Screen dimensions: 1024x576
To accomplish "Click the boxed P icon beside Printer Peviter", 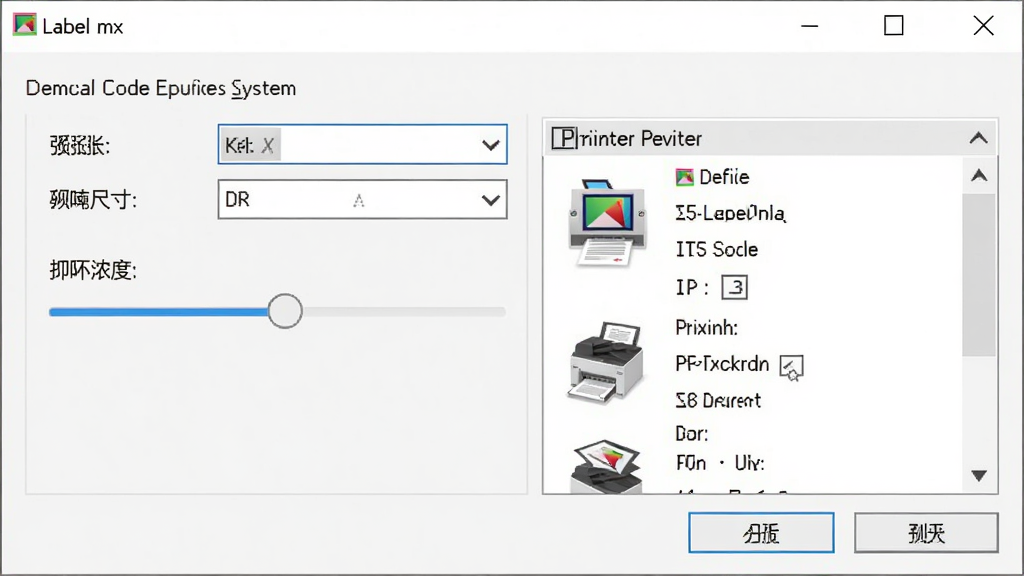I will [565, 138].
